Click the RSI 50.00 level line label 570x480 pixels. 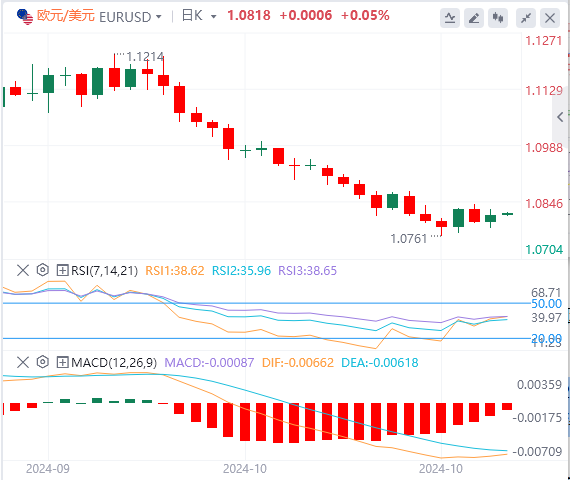tap(546, 304)
